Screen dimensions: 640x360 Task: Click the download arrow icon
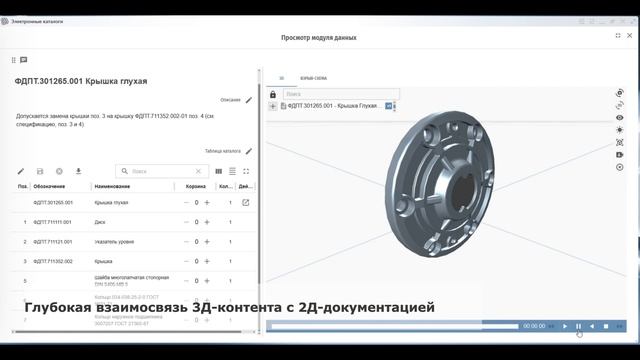[78, 171]
